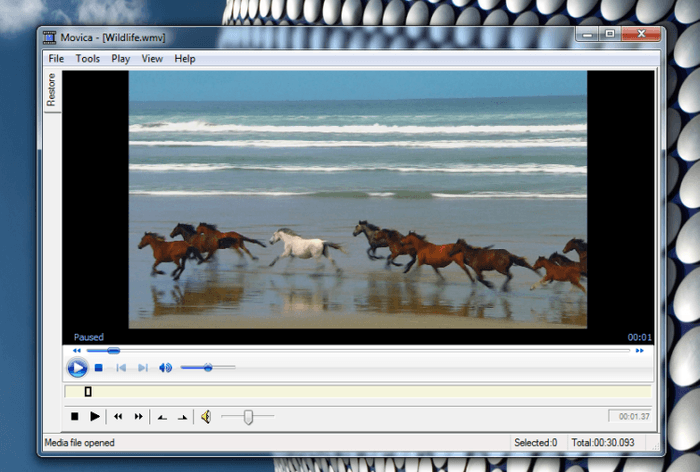Click the blue Next track icon

pyautogui.click(x=143, y=368)
